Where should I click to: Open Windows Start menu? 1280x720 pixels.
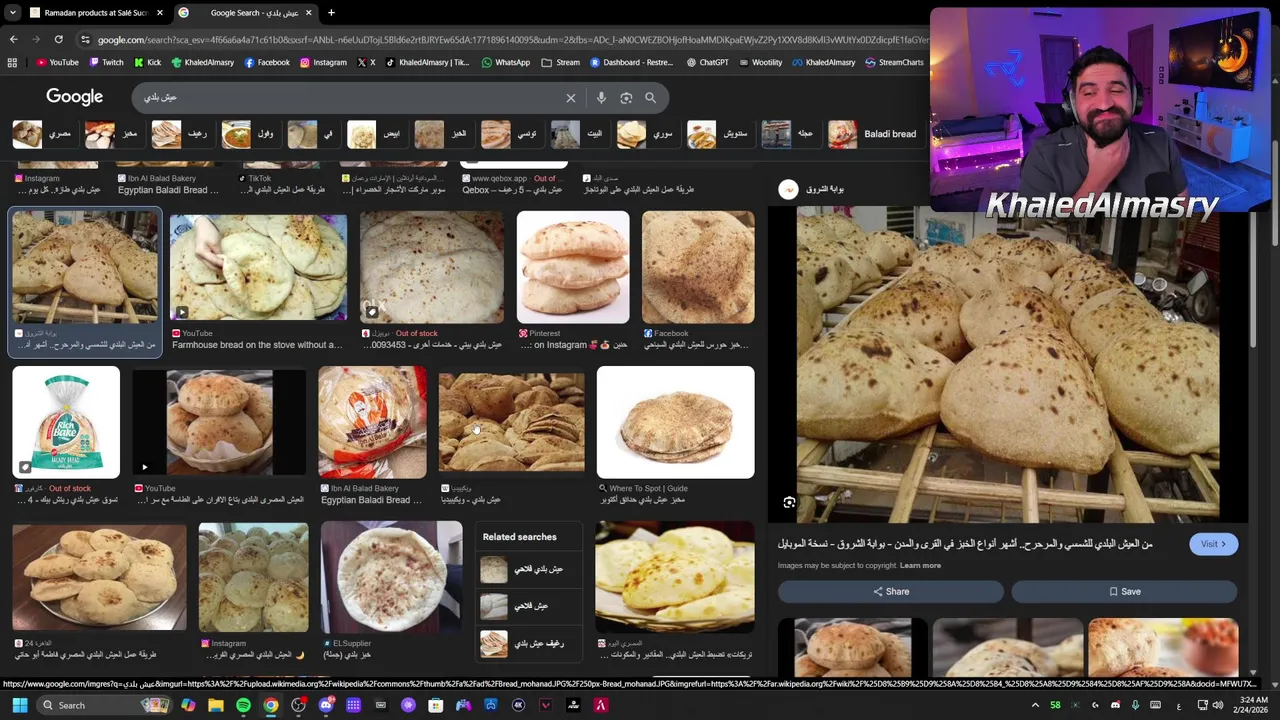click(19, 705)
